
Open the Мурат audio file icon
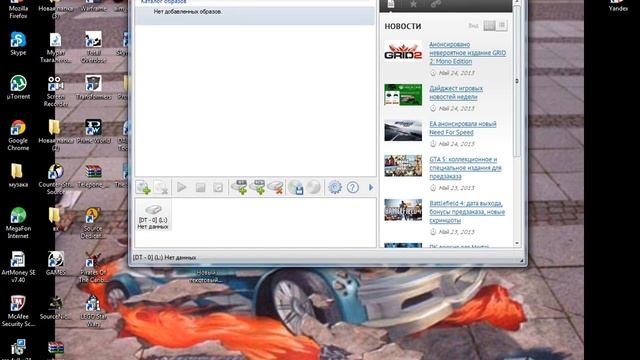(56, 47)
